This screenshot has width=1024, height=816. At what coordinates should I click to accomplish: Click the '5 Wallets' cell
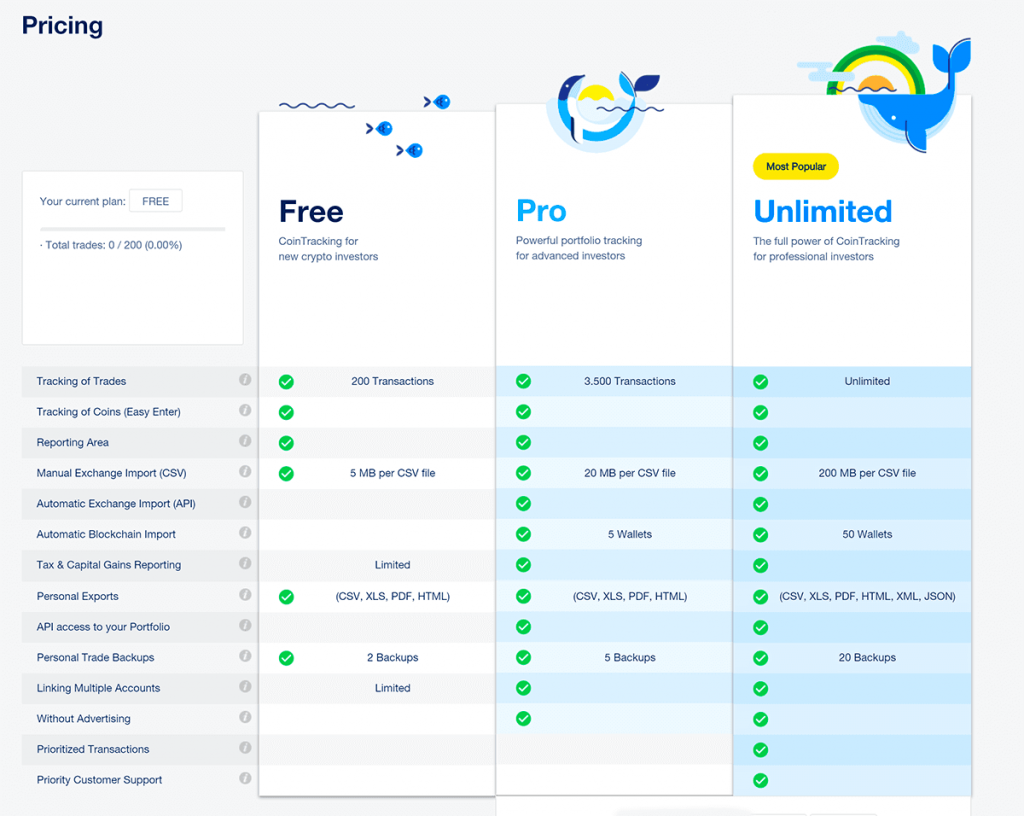click(x=630, y=535)
